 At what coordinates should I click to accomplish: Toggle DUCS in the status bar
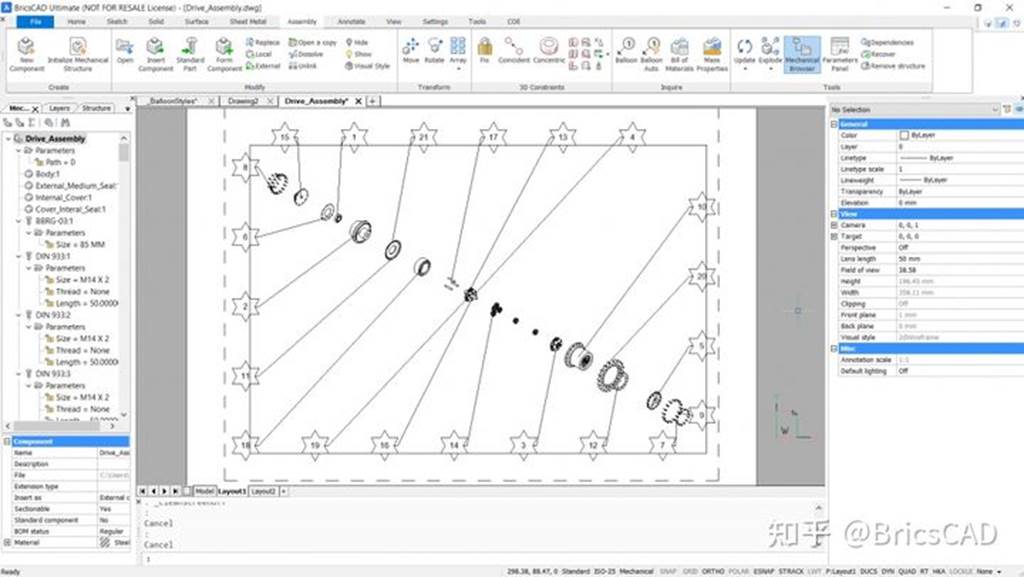(x=869, y=571)
